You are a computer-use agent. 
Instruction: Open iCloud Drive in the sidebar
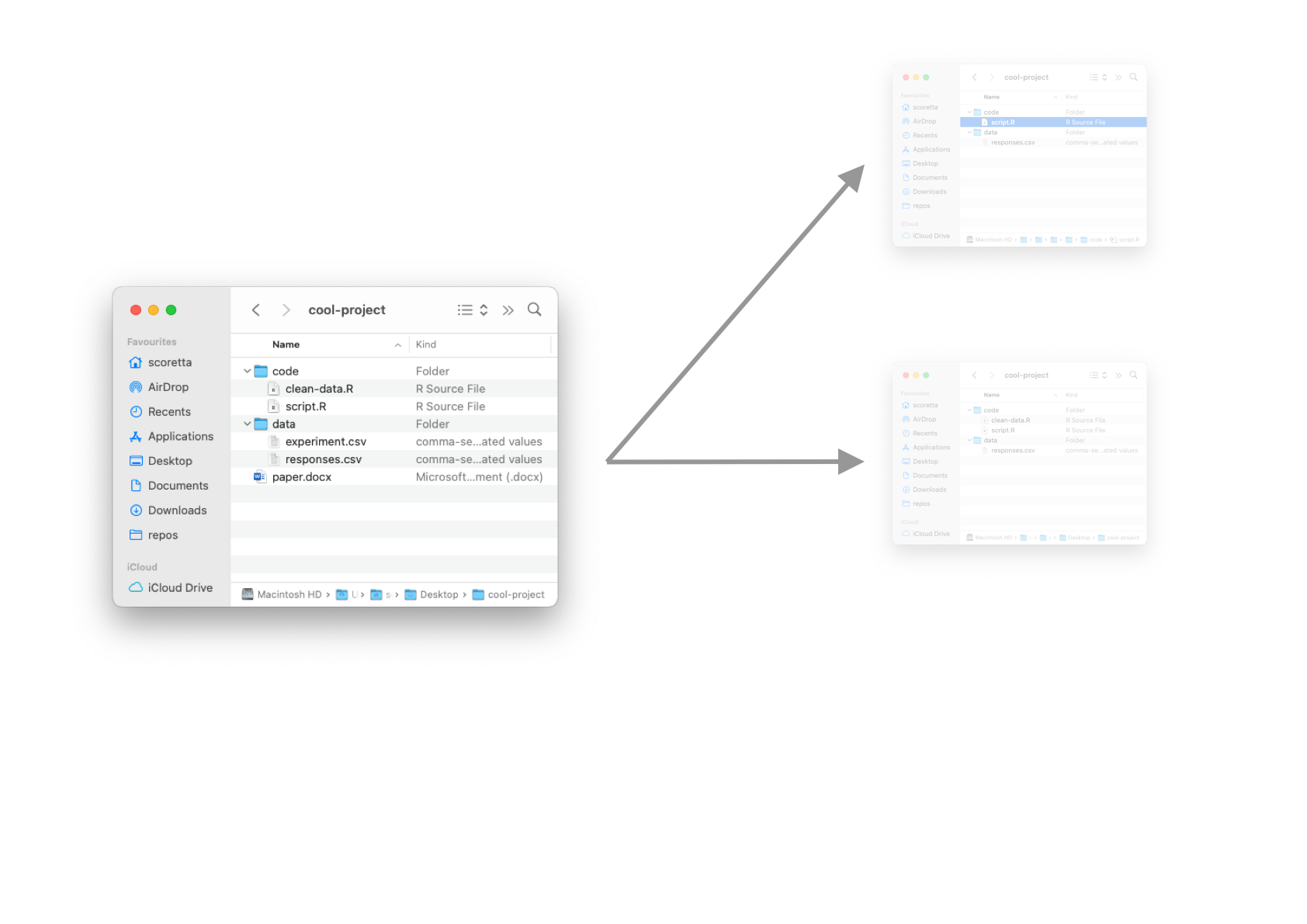[x=179, y=588]
